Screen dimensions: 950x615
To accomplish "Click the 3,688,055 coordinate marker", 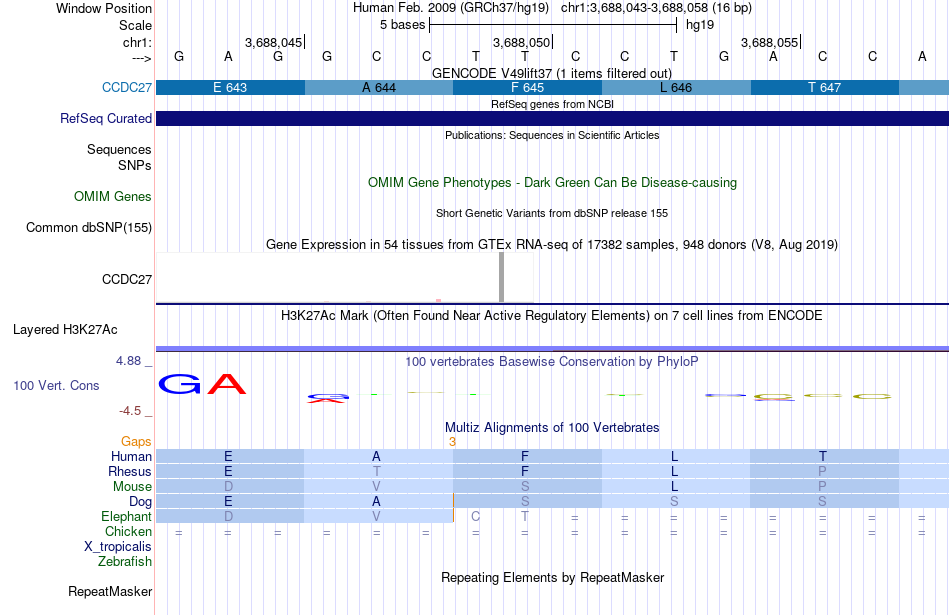I will (x=769, y=42).
